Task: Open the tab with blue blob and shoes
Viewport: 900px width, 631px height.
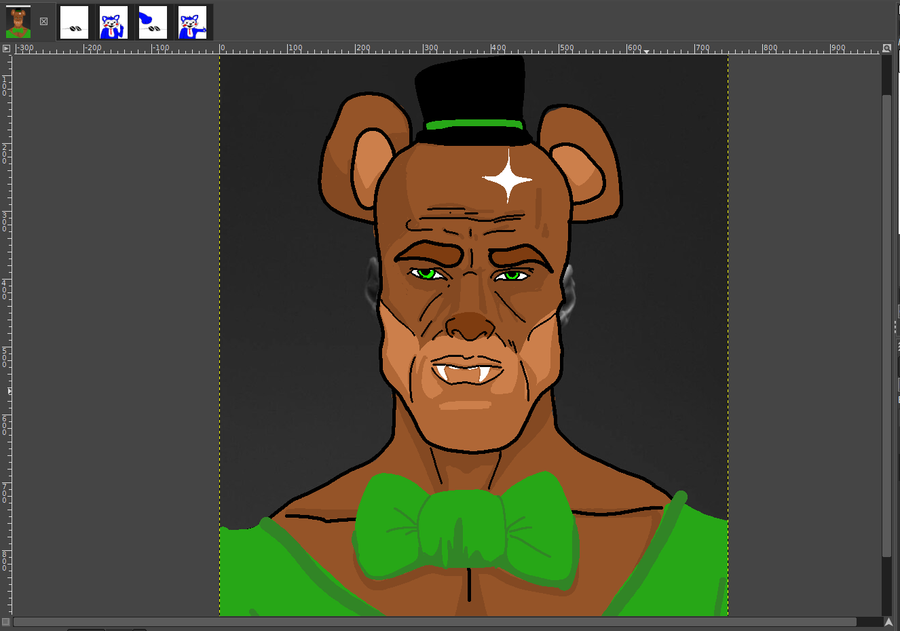Action: pyautogui.click(x=153, y=22)
